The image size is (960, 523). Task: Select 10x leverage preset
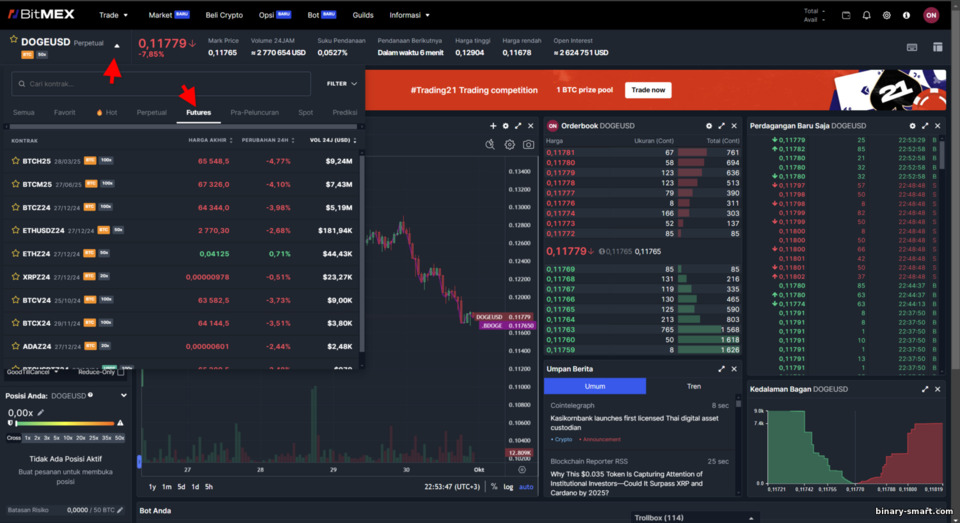[x=67, y=438]
